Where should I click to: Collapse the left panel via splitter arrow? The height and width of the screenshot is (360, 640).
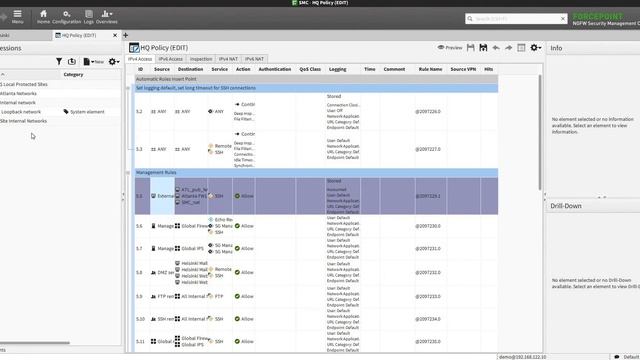point(123,196)
